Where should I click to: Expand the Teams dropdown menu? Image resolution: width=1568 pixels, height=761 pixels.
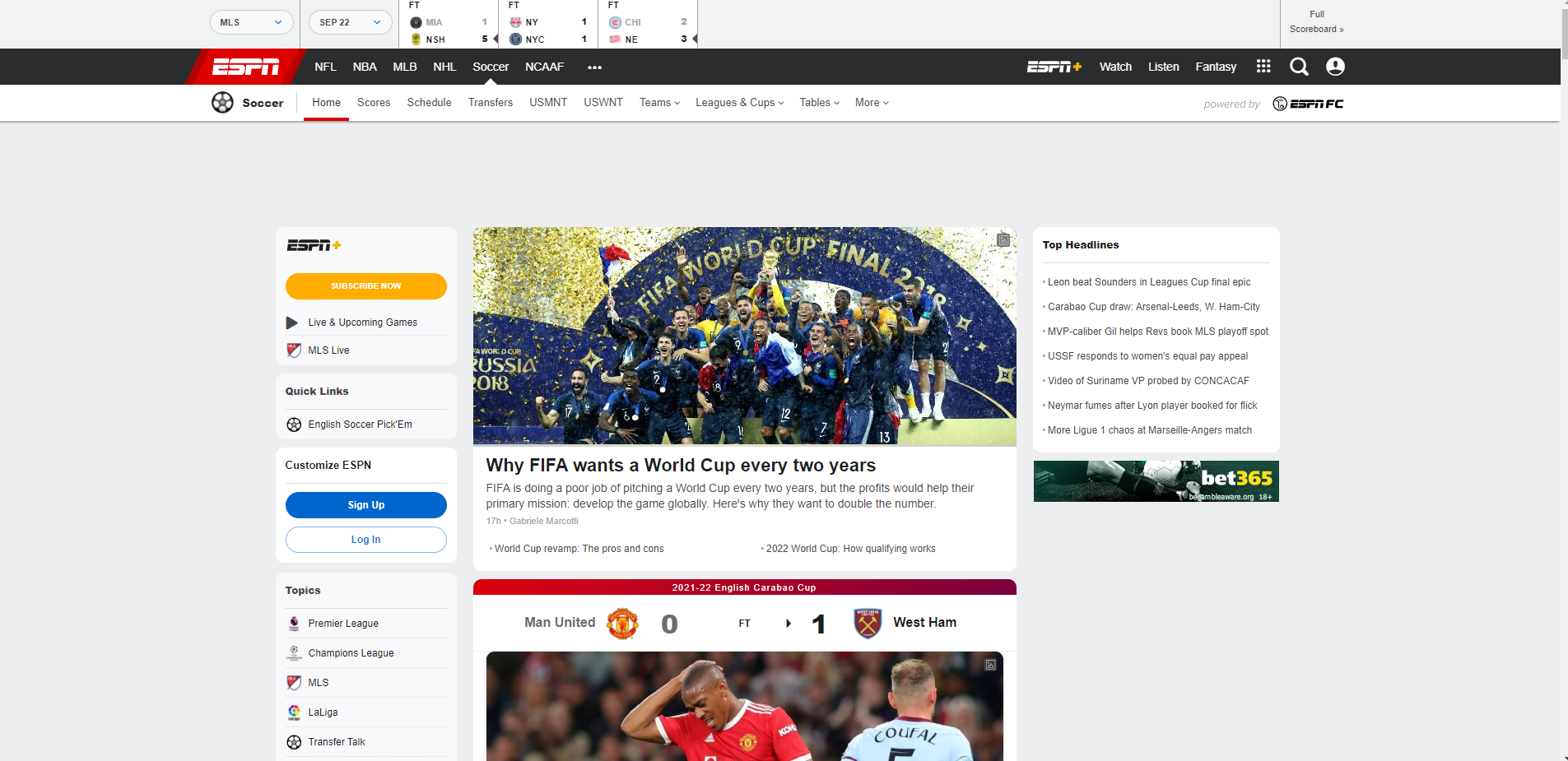point(660,103)
